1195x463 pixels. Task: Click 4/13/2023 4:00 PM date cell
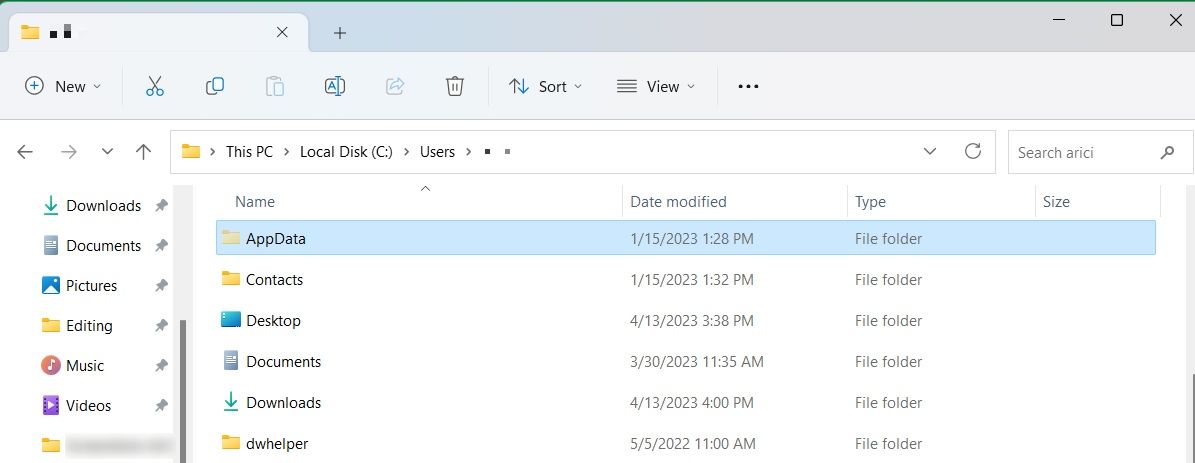click(x=692, y=403)
